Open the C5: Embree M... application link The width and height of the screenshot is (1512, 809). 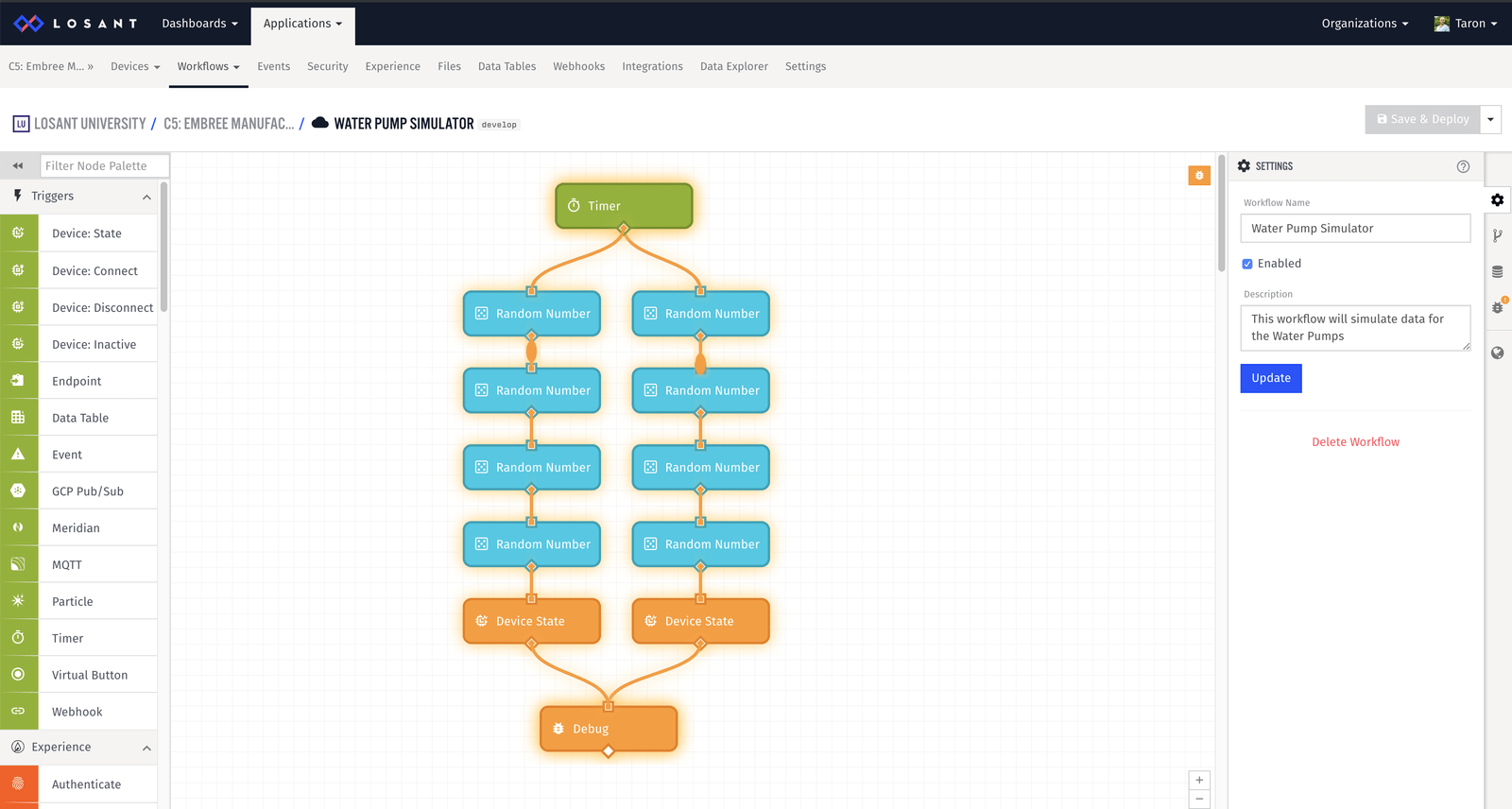(51, 66)
